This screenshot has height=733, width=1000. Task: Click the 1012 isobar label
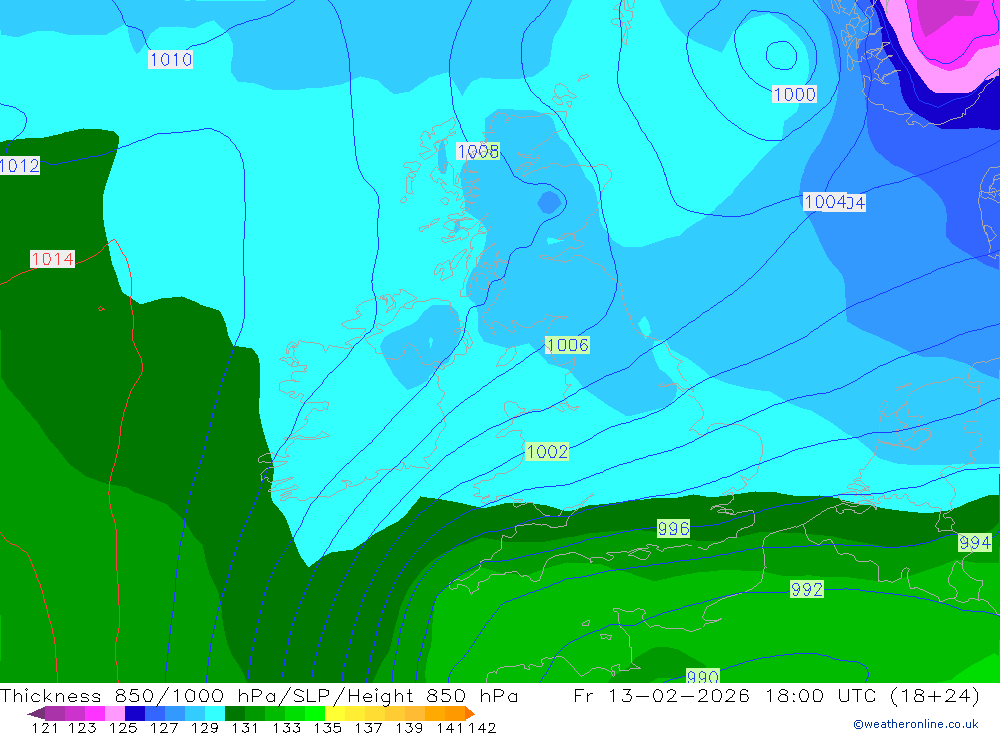tap(20, 165)
